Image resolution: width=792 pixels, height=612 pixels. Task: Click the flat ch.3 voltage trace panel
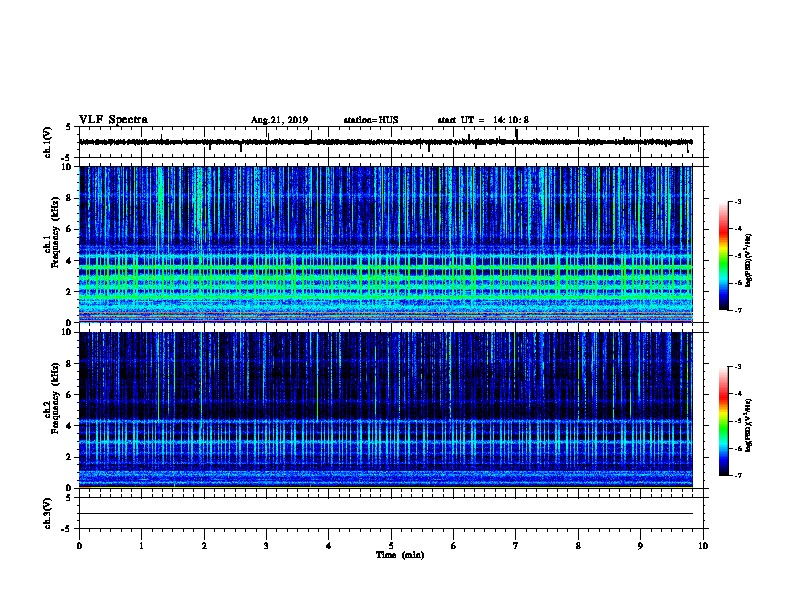[393, 513]
